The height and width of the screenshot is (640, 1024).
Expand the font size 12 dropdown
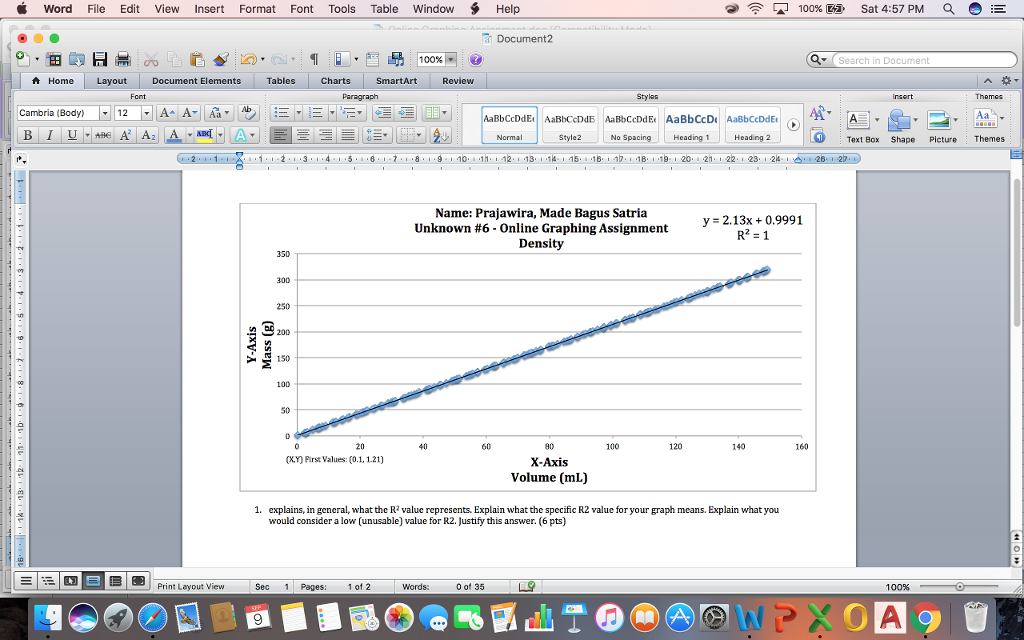click(x=148, y=114)
